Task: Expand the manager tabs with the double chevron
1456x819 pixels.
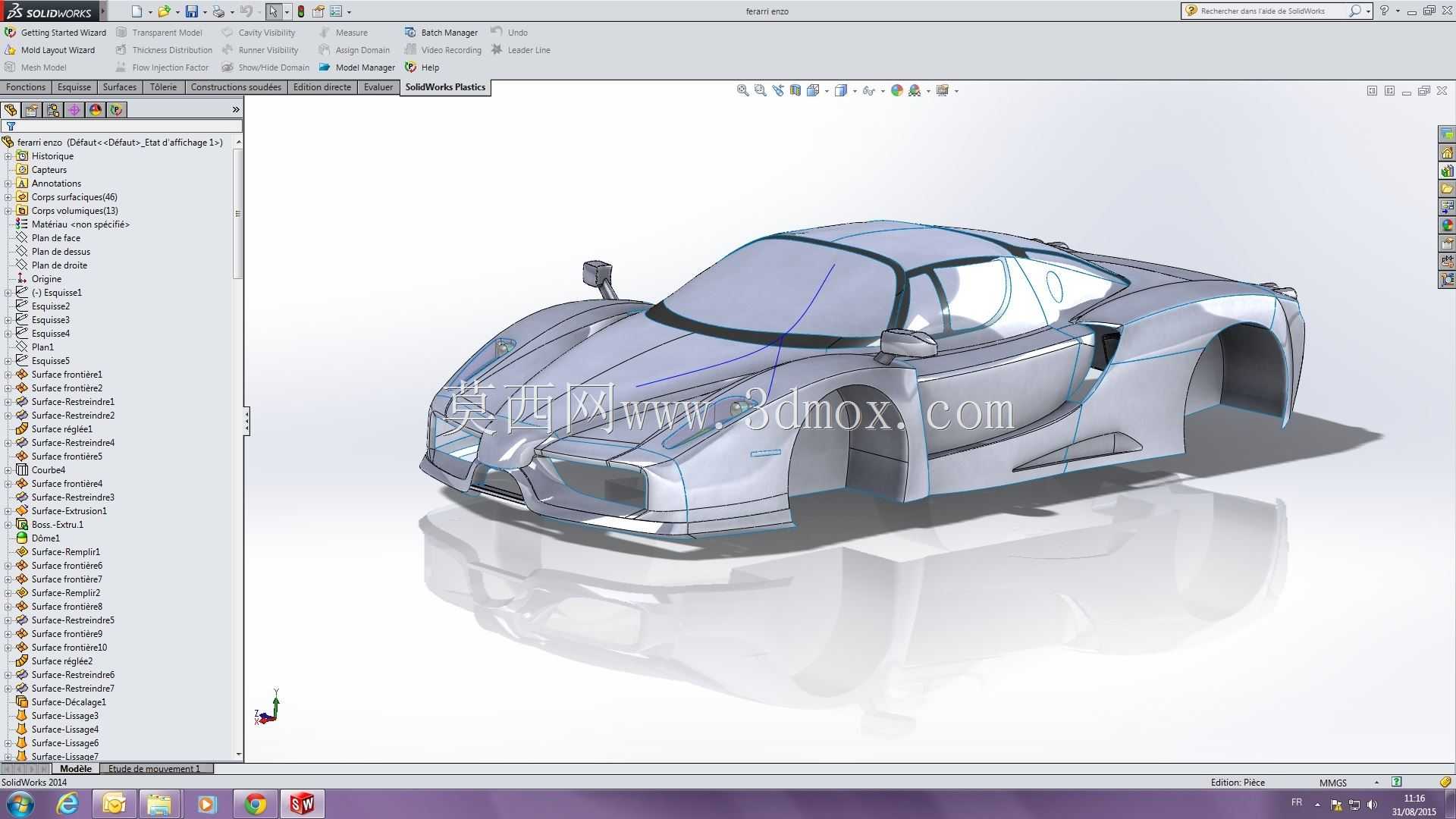Action: point(236,110)
